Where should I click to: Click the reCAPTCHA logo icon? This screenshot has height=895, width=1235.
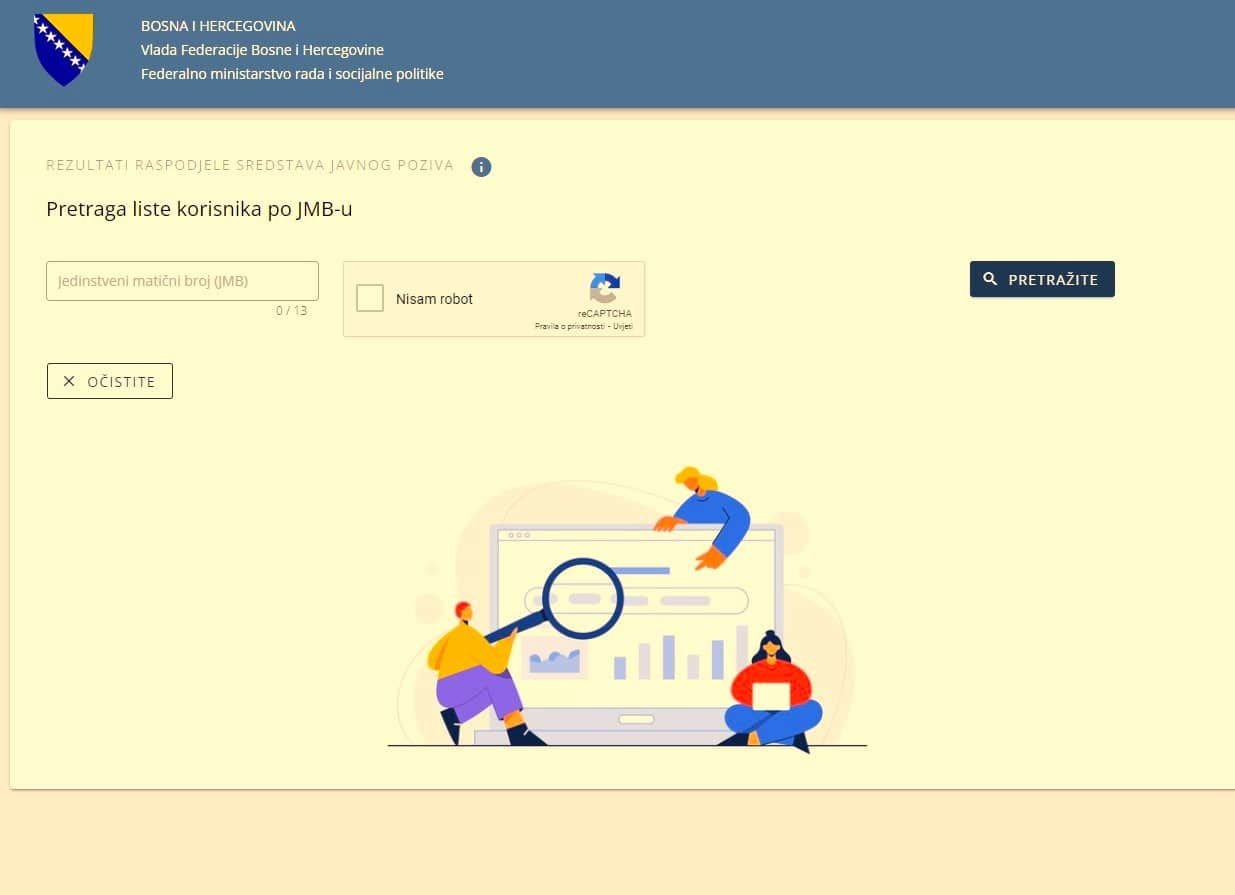pyautogui.click(x=604, y=289)
